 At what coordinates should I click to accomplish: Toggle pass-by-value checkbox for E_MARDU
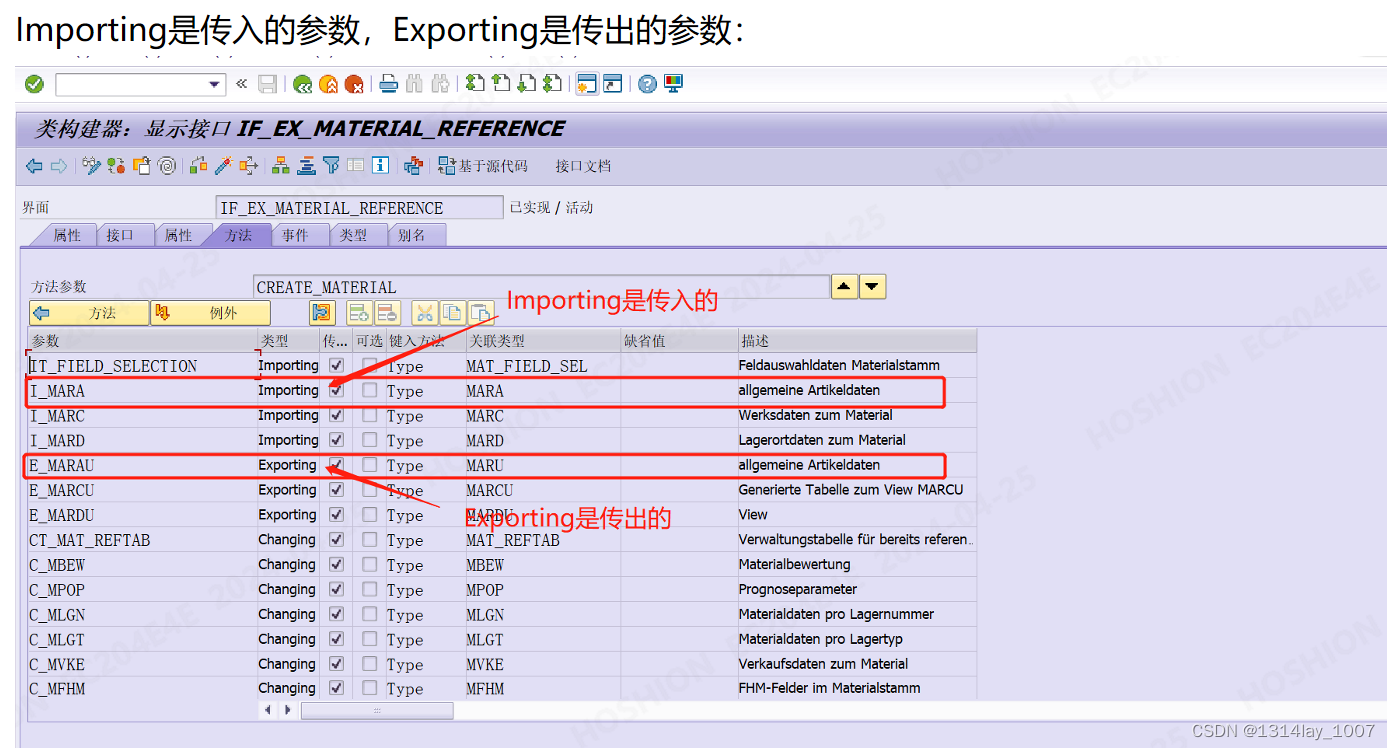pyautogui.click(x=336, y=515)
